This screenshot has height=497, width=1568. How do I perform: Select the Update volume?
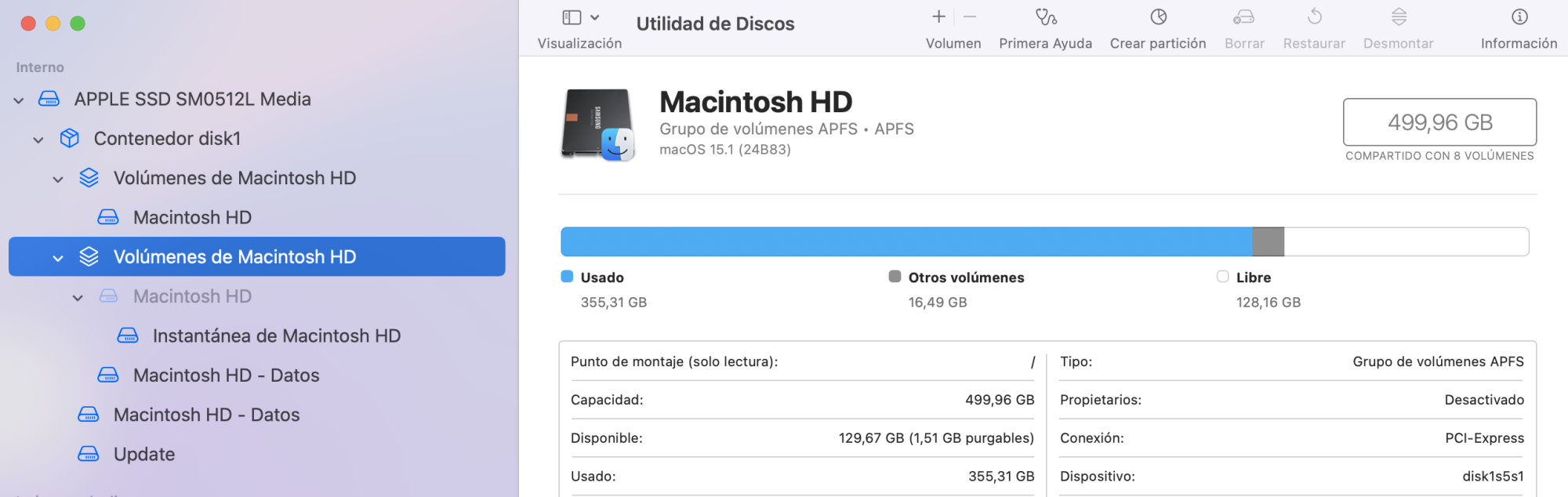(143, 454)
